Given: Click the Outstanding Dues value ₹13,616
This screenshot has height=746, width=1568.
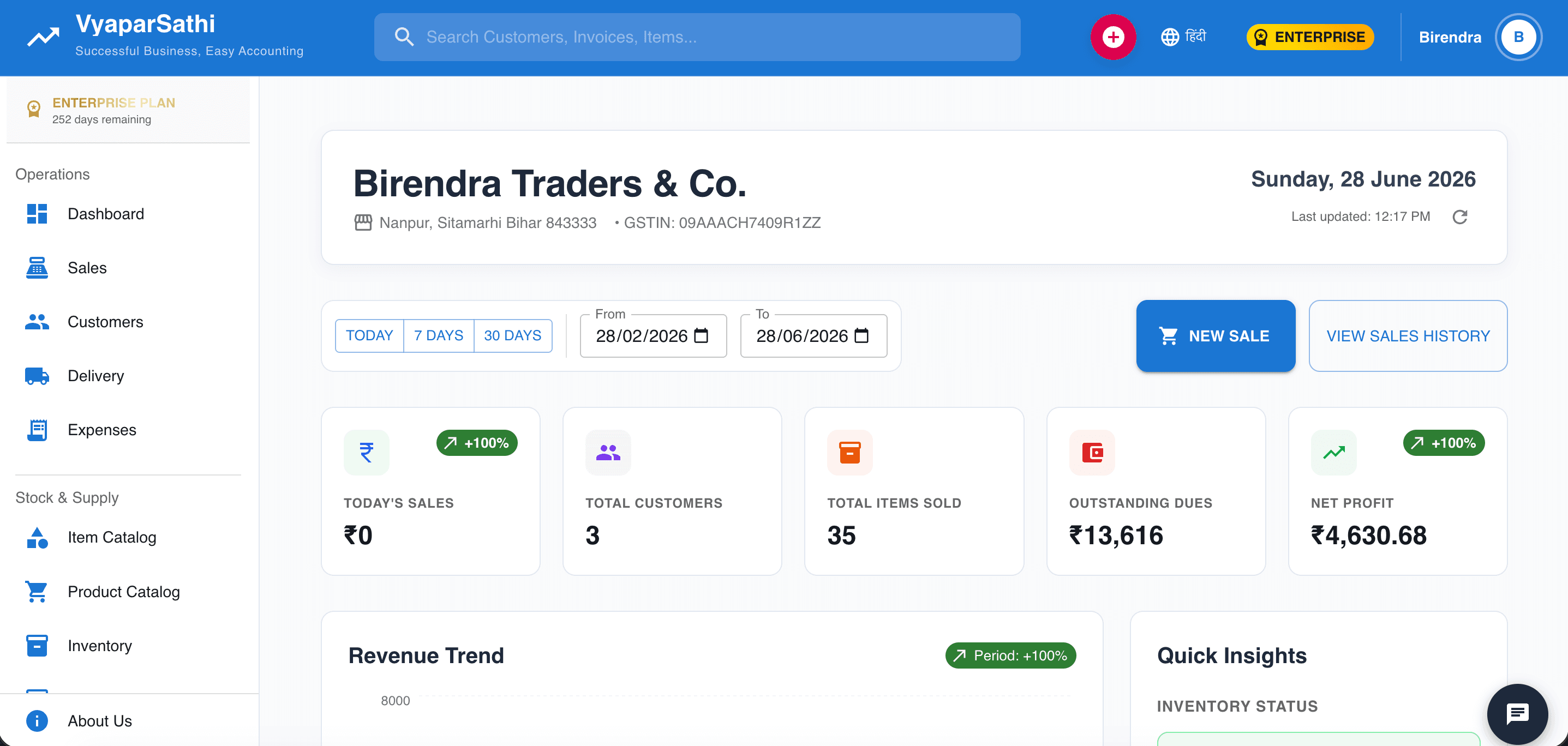Looking at the screenshot, I should 1116,536.
